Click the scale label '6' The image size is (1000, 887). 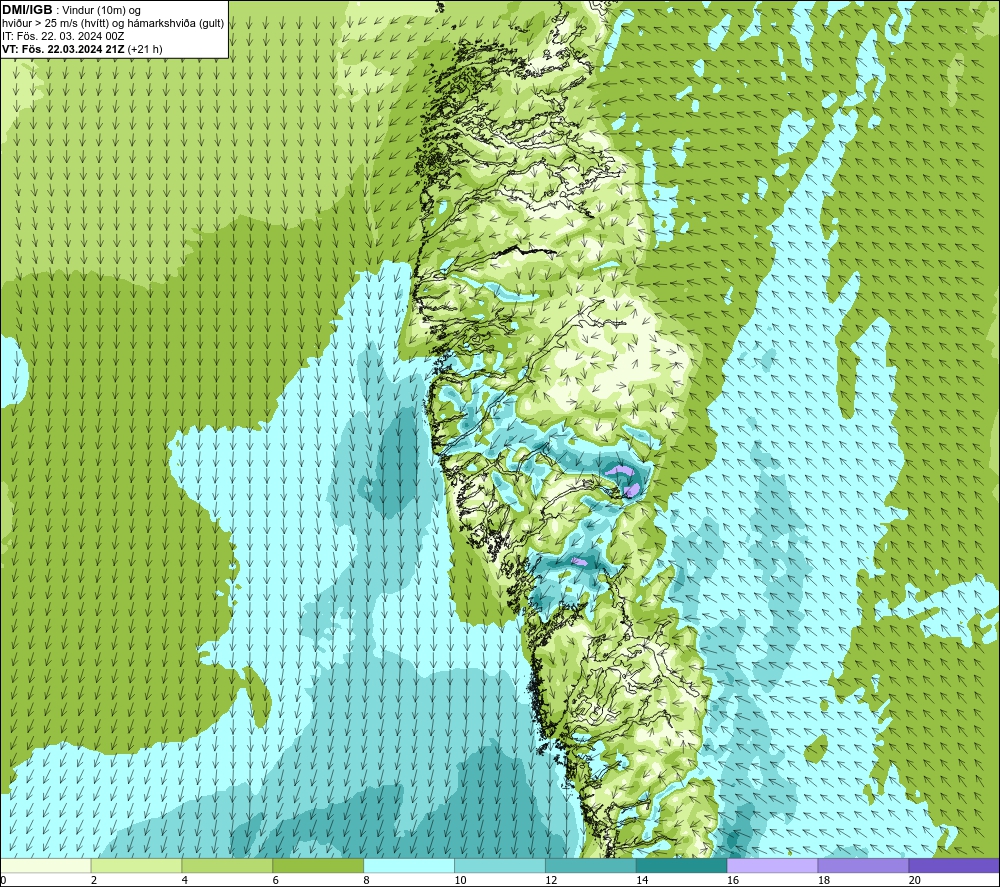tap(276, 880)
